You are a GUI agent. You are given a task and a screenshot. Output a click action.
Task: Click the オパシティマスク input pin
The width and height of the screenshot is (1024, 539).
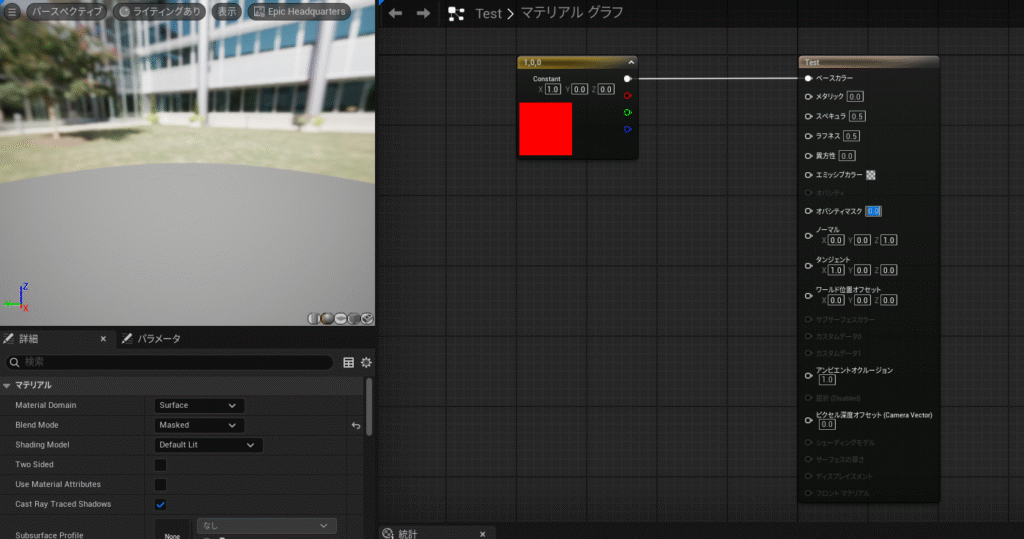pos(808,211)
